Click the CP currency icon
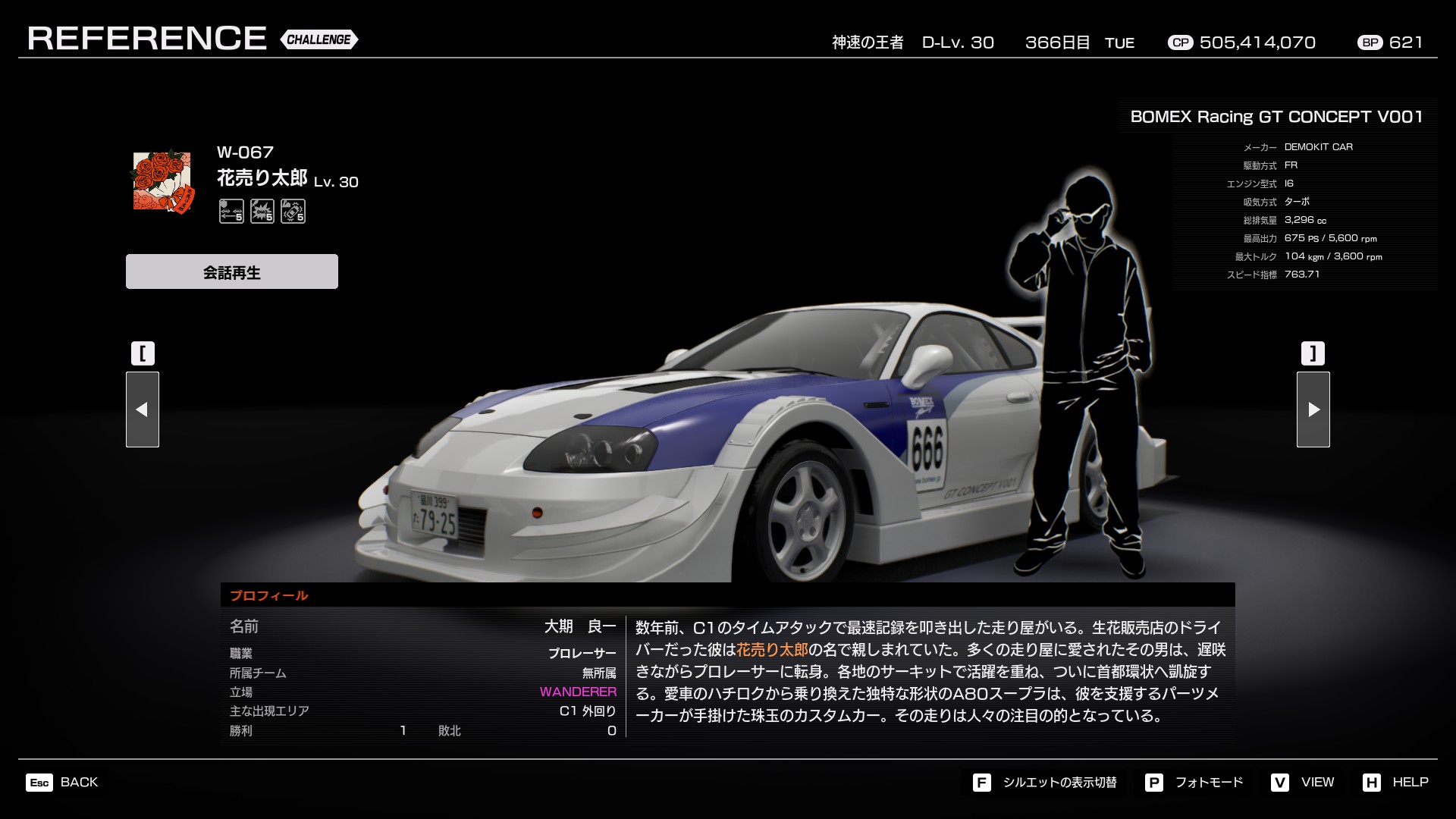1456x819 pixels. pos(1180,42)
